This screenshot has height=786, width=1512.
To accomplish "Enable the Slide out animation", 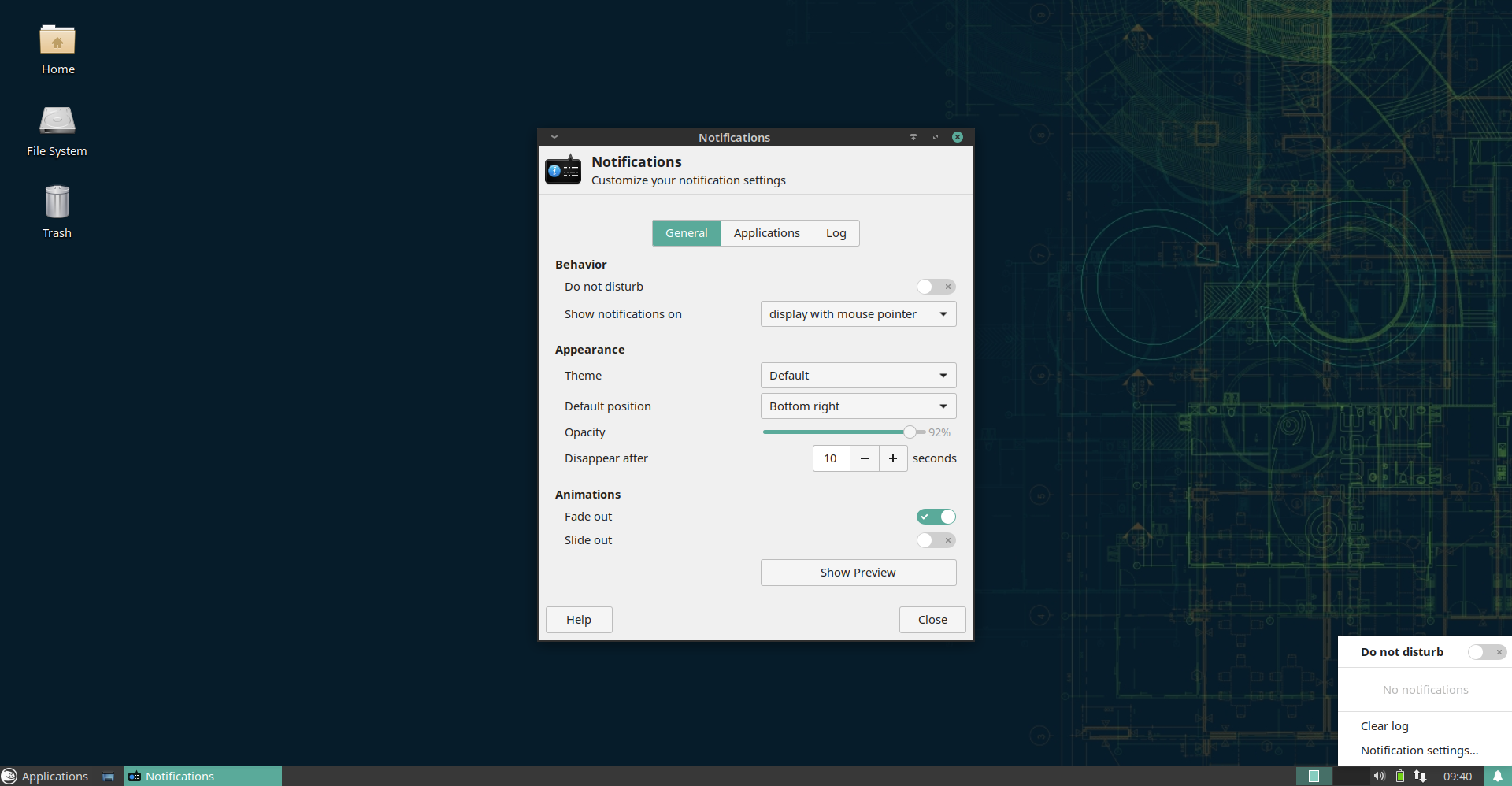I will tap(936, 540).
